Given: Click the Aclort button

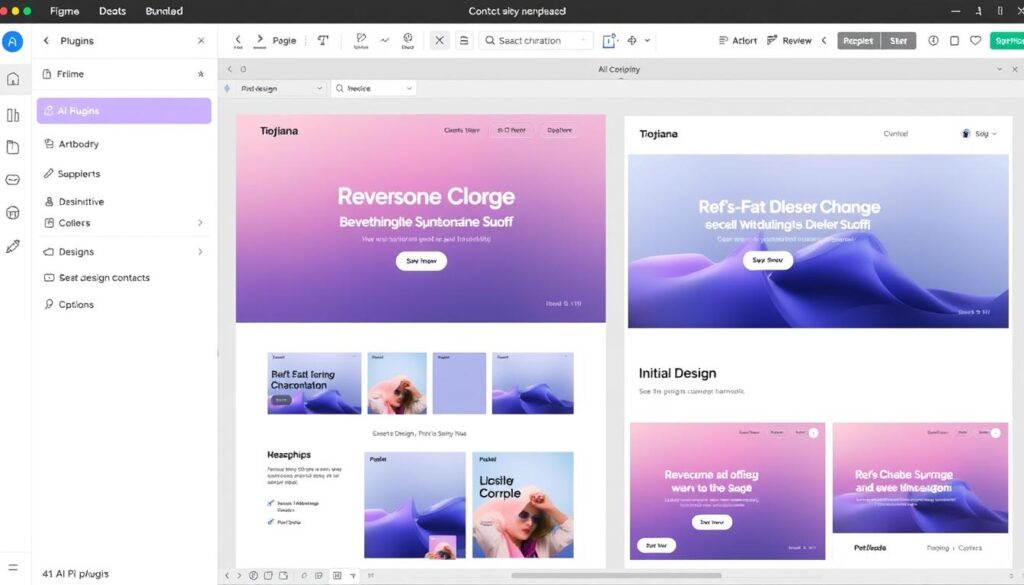Looking at the screenshot, I should [737, 40].
